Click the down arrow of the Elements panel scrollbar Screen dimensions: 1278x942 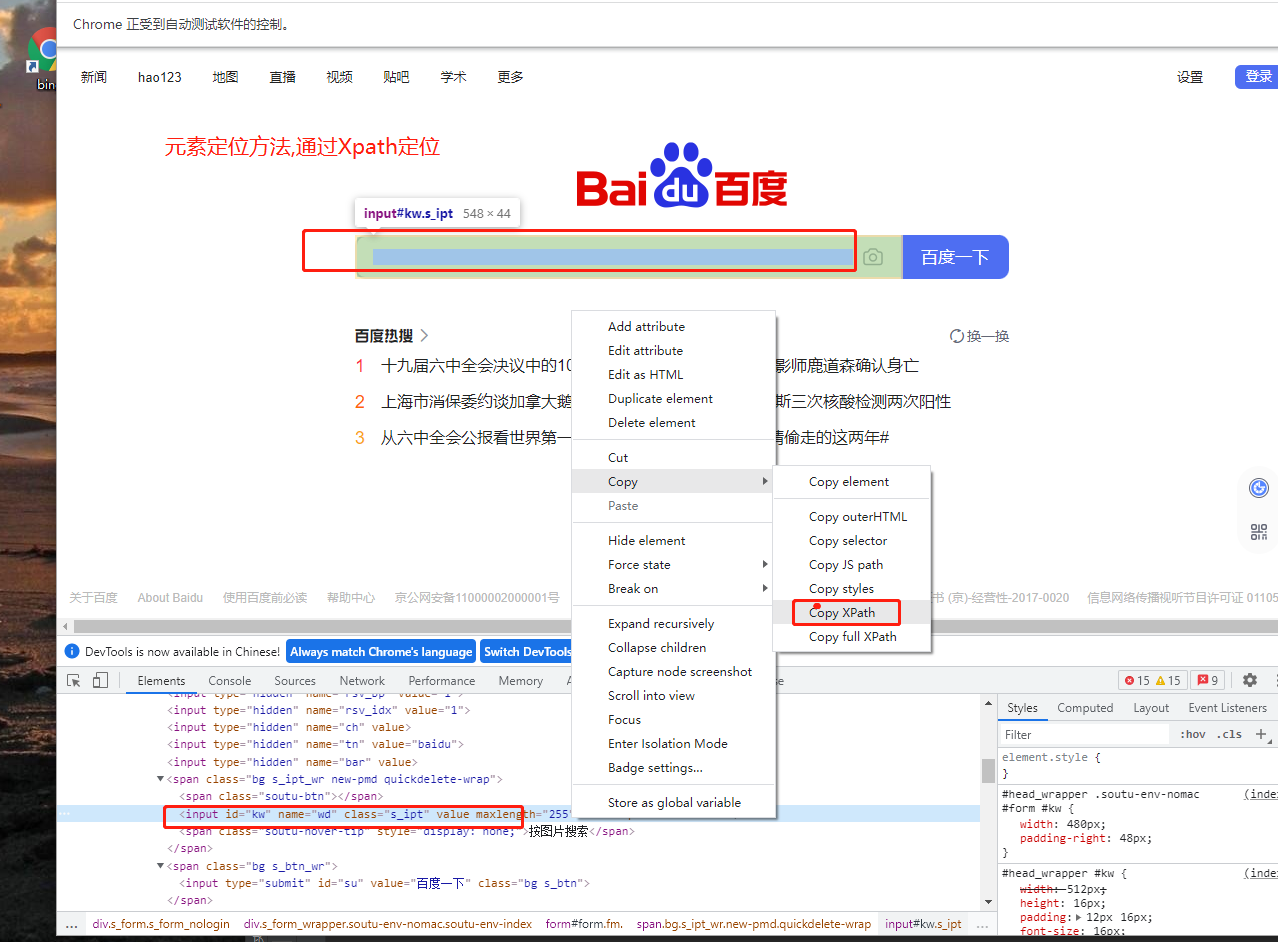tap(988, 903)
